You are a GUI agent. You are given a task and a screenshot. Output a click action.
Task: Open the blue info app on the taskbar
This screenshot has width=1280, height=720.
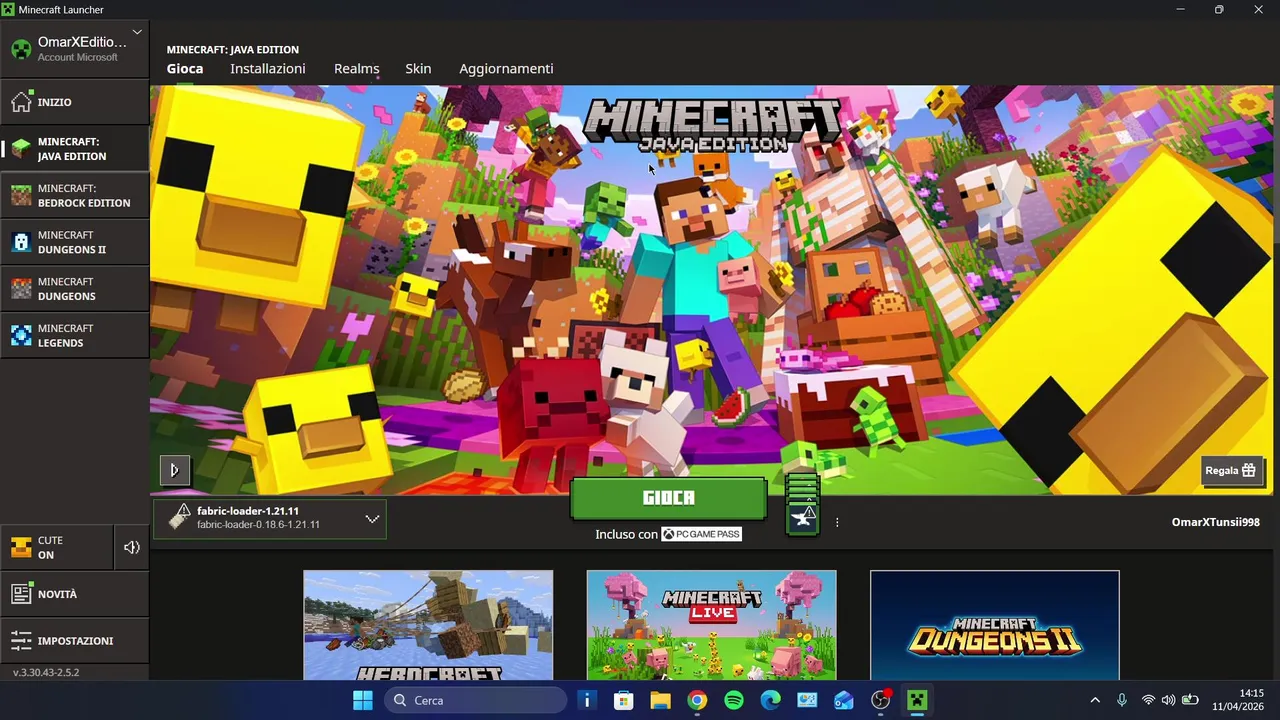587,700
